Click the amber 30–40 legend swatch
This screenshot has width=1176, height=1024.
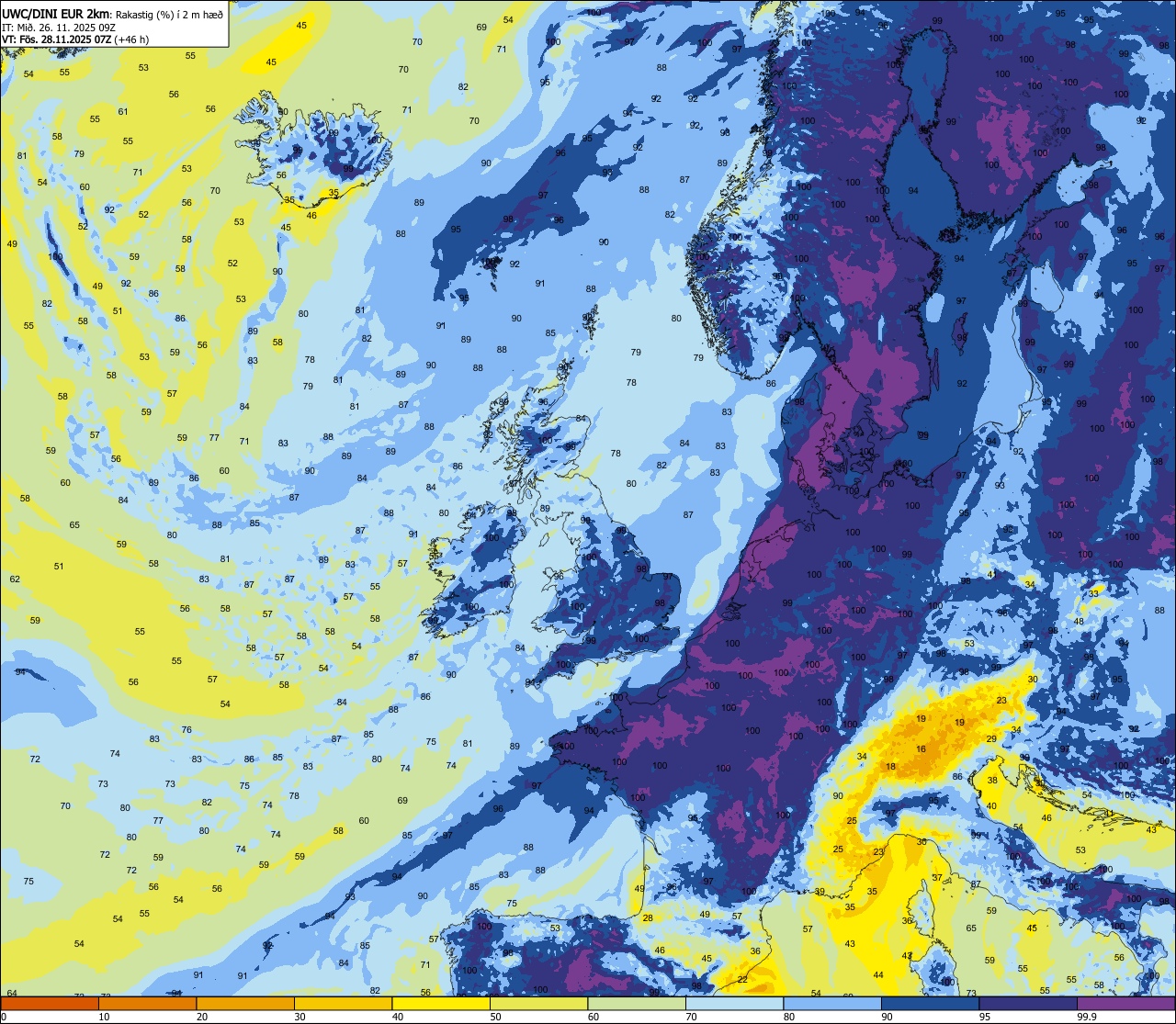click(343, 1003)
